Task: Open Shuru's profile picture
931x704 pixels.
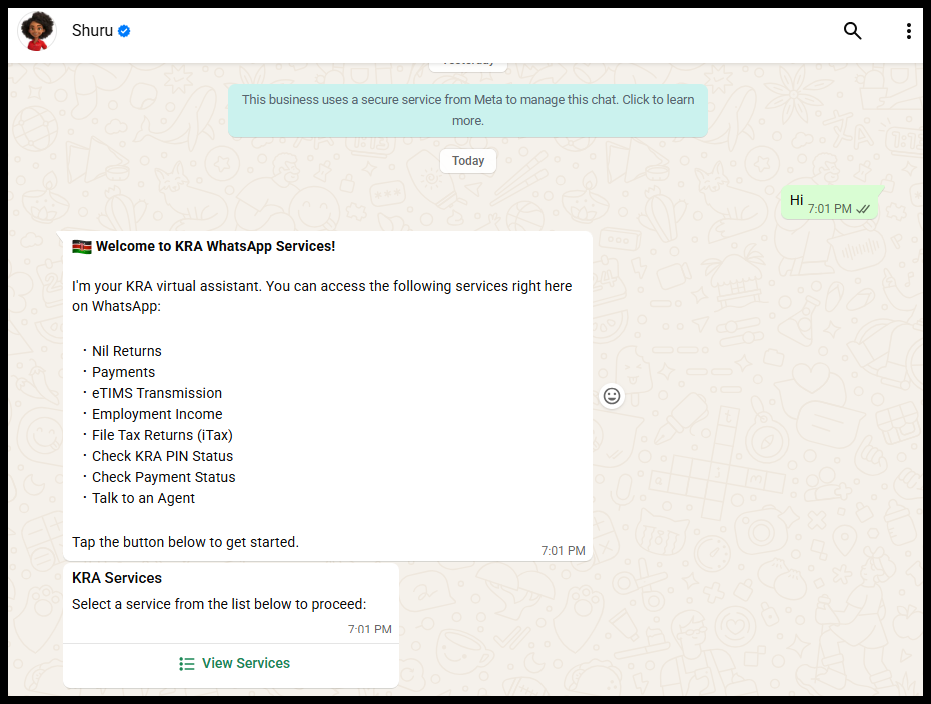Action: (37, 31)
